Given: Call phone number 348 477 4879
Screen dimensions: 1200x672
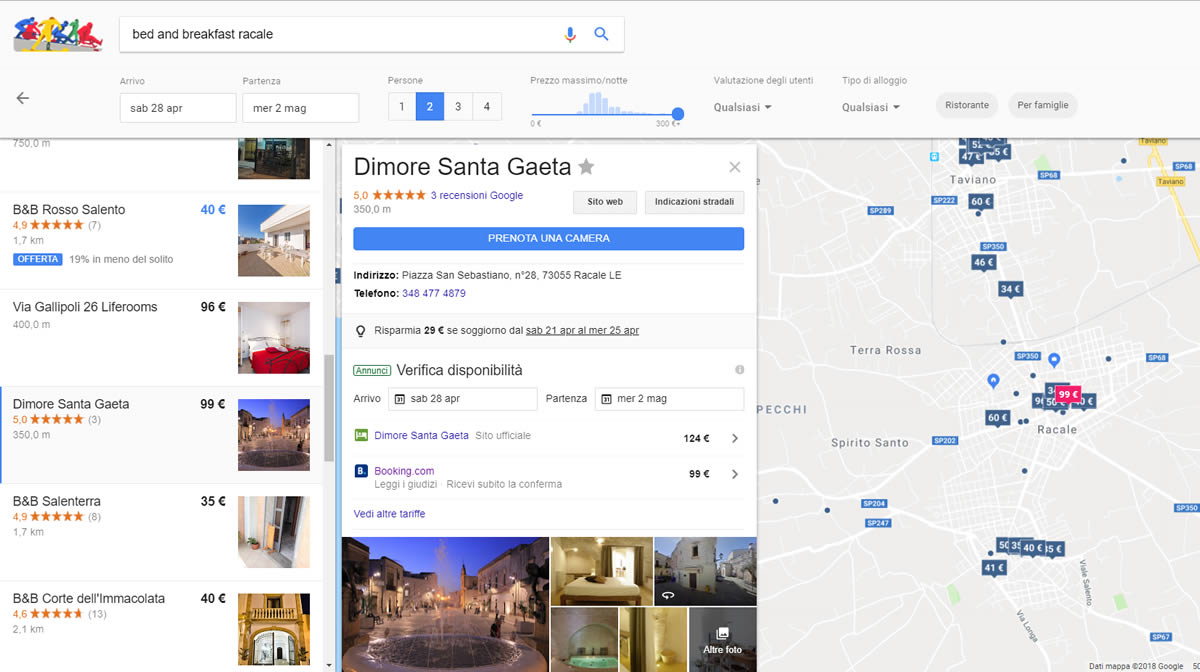Looking at the screenshot, I should (x=434, y=294).
